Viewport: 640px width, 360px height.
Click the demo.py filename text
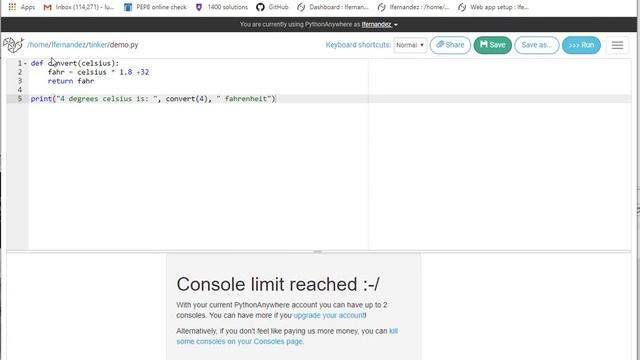click(x=124, y=45)
